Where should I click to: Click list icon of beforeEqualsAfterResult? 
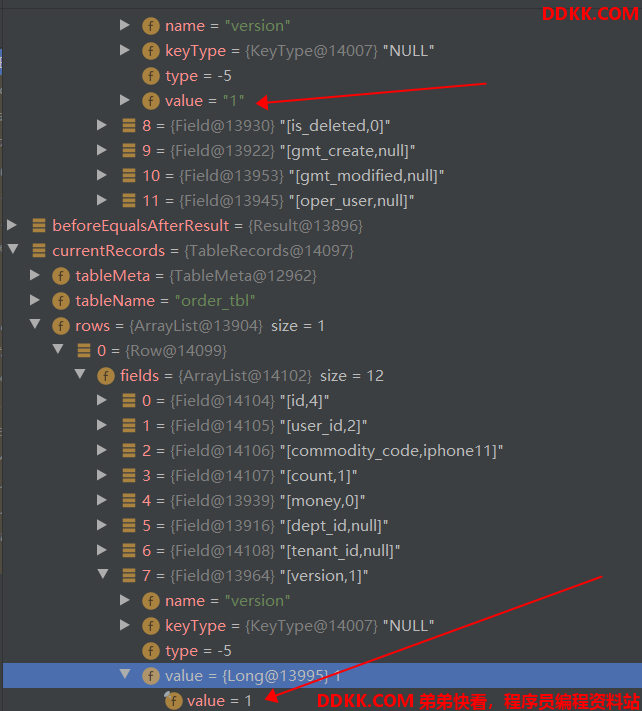[x=39, y=225]
